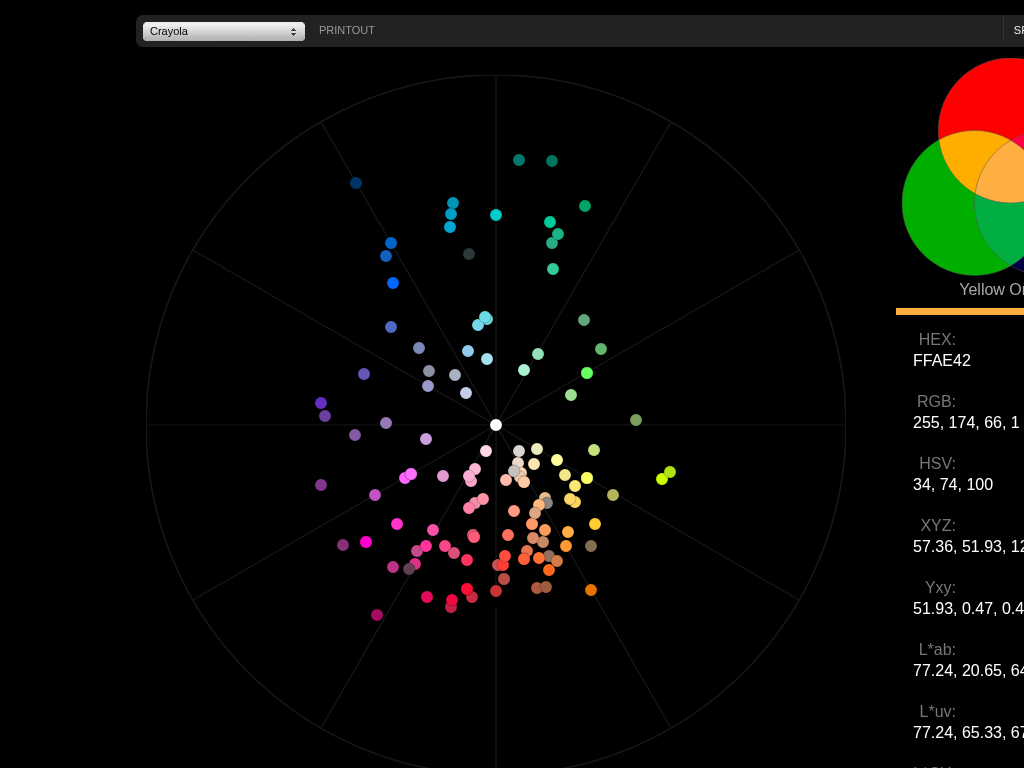This screenshot has width=1024, height=768.
Task: Select the white dot at wheel center
Action: 496,425
